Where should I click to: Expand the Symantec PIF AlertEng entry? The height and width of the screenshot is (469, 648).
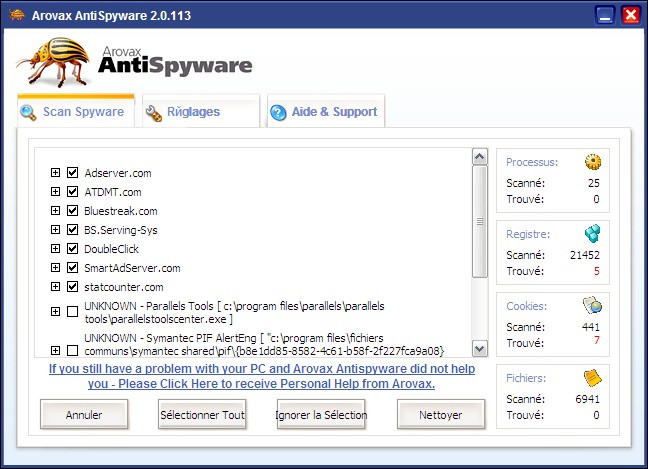[x=55, y=350]
